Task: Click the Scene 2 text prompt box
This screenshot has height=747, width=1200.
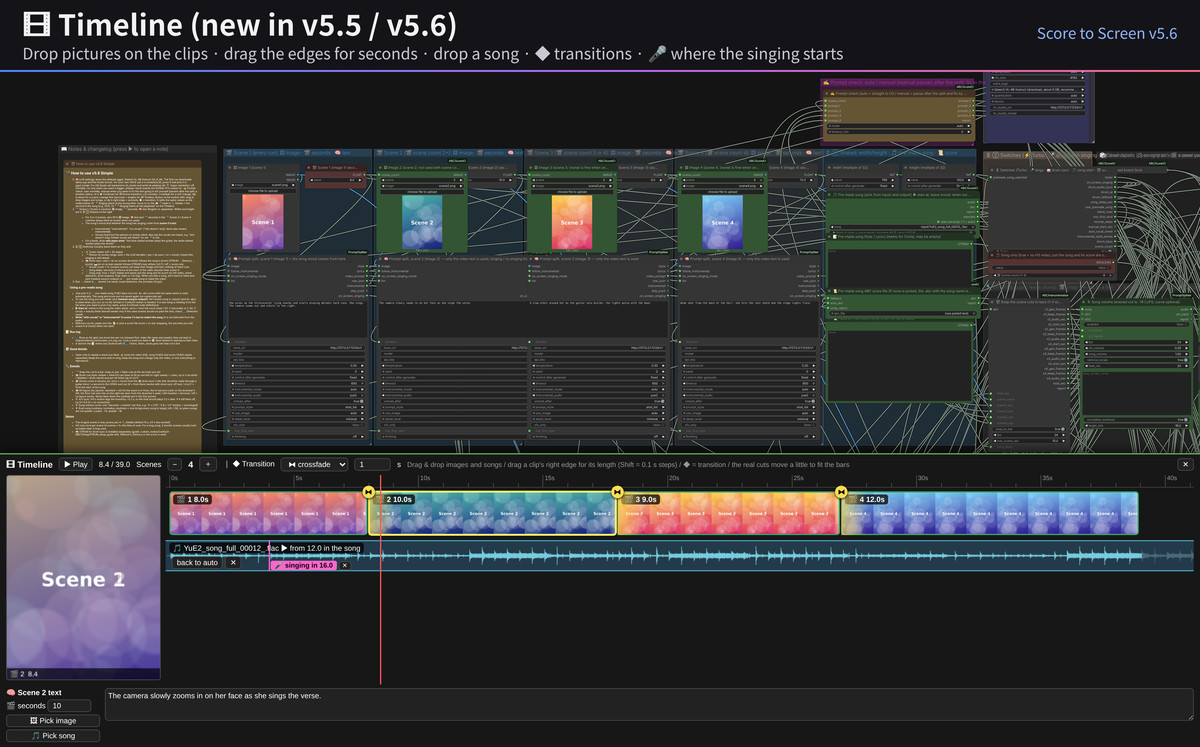Action: pos(648,704)
